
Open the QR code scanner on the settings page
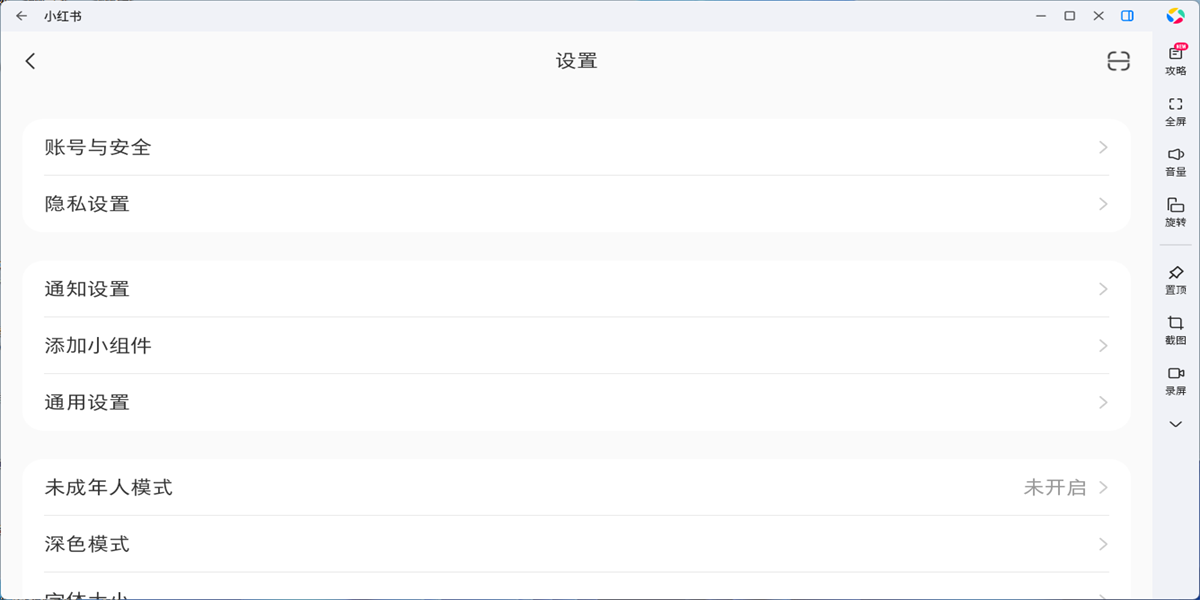pyautogui.click(x=1118, y=60)
